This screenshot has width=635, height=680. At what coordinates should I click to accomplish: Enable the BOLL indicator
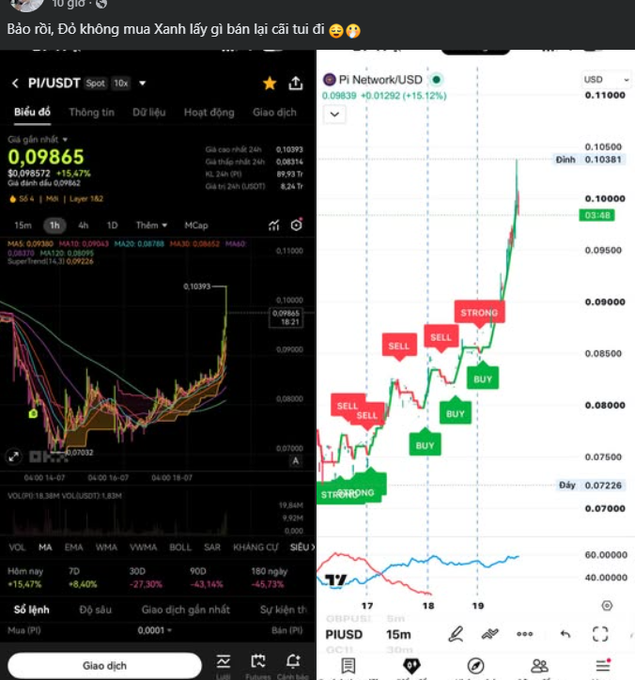pos(180,547)
